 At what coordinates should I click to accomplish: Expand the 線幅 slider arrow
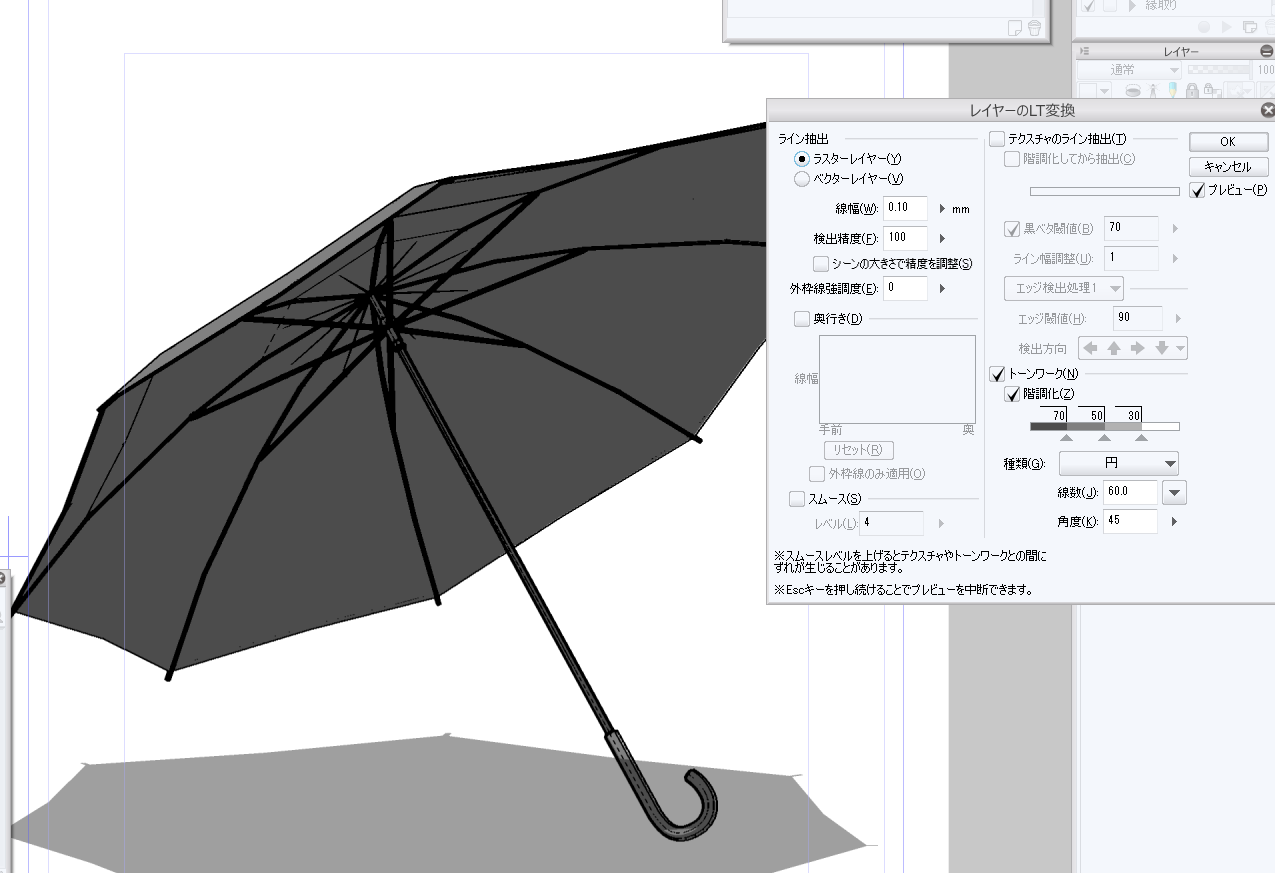pos(942,209)
